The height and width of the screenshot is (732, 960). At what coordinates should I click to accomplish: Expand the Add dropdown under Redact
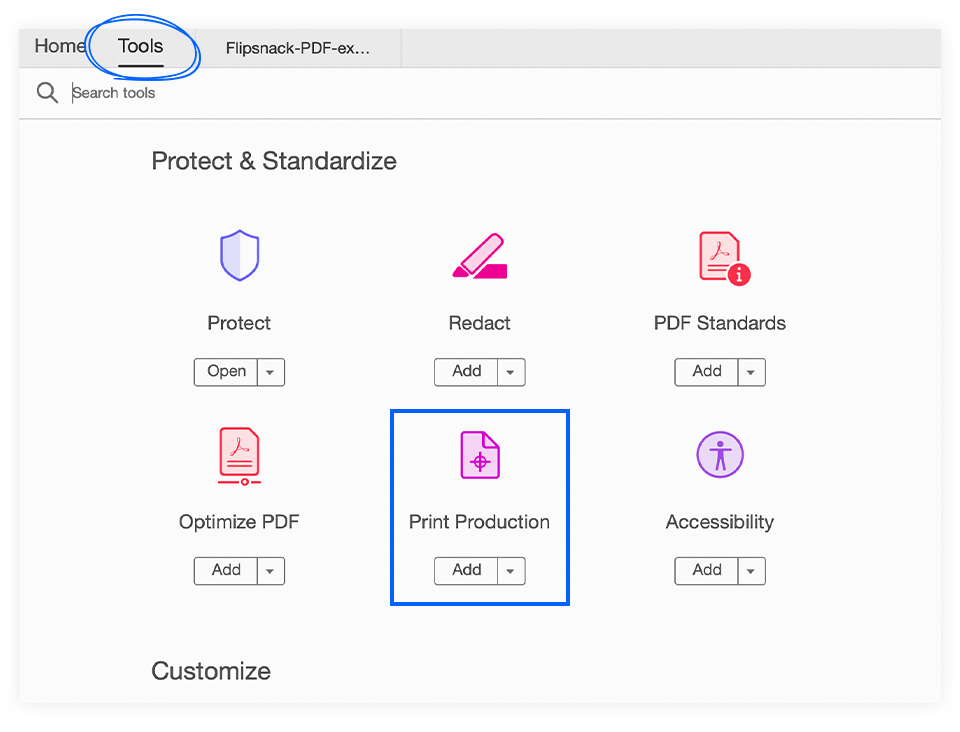[511, 372]
